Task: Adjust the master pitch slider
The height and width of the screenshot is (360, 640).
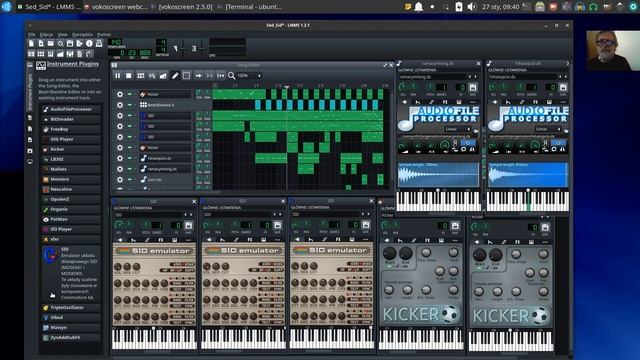Action: 201,48
